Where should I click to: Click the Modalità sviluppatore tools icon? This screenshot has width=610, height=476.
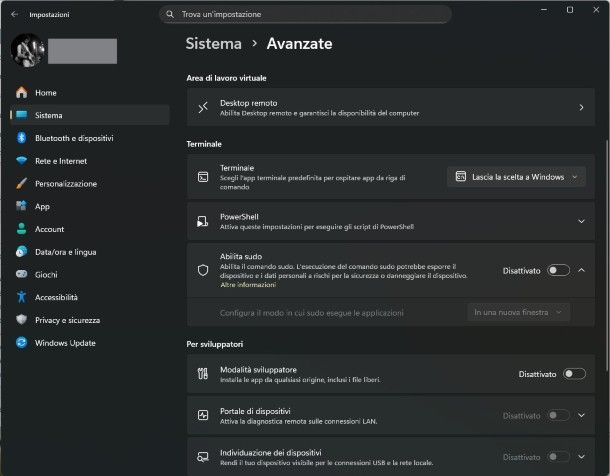pos(203,374)
